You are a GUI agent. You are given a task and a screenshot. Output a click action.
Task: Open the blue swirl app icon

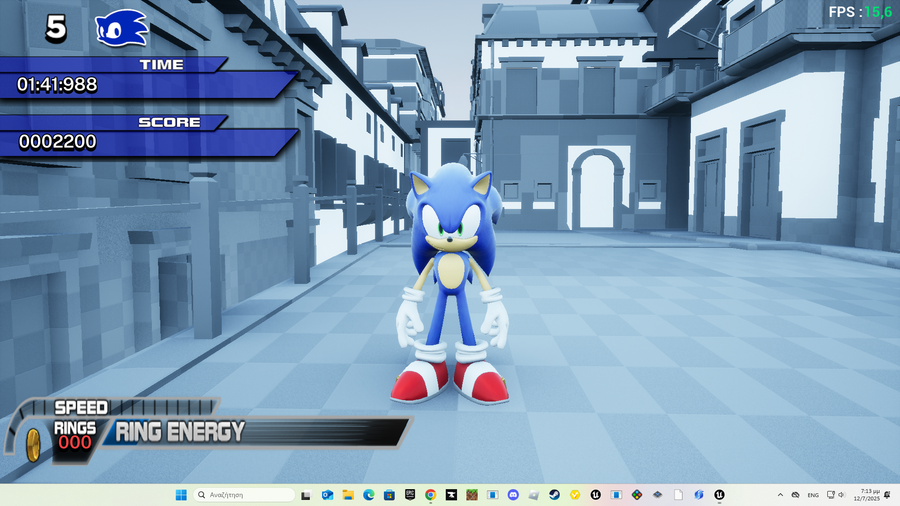(699, 495)
